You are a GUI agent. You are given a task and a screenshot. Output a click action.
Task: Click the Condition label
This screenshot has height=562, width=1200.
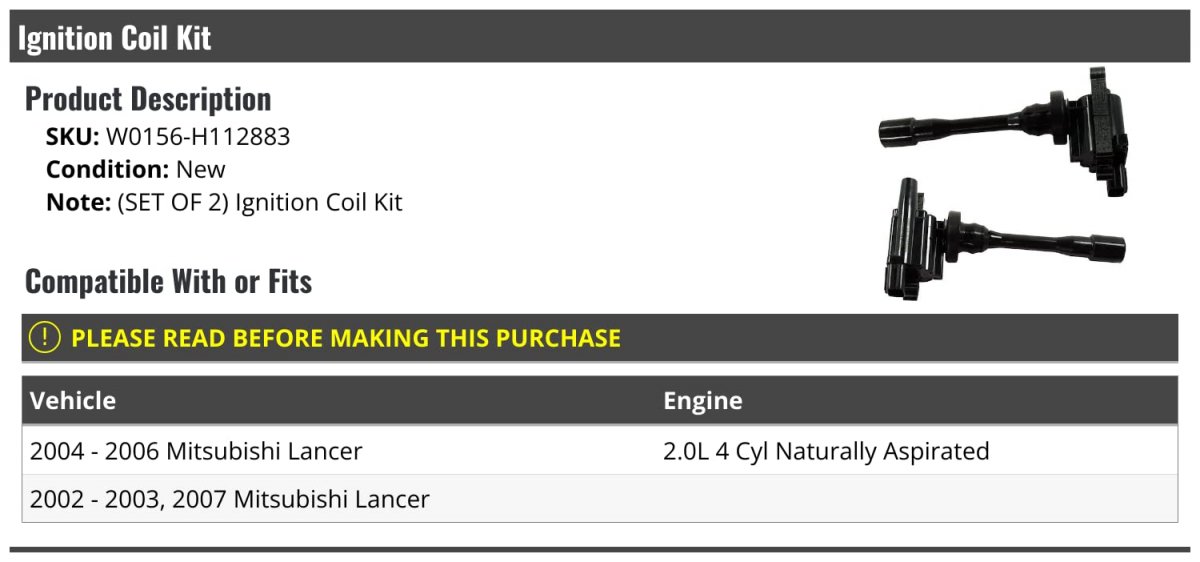pyautogui.click(x=108, y=170)
